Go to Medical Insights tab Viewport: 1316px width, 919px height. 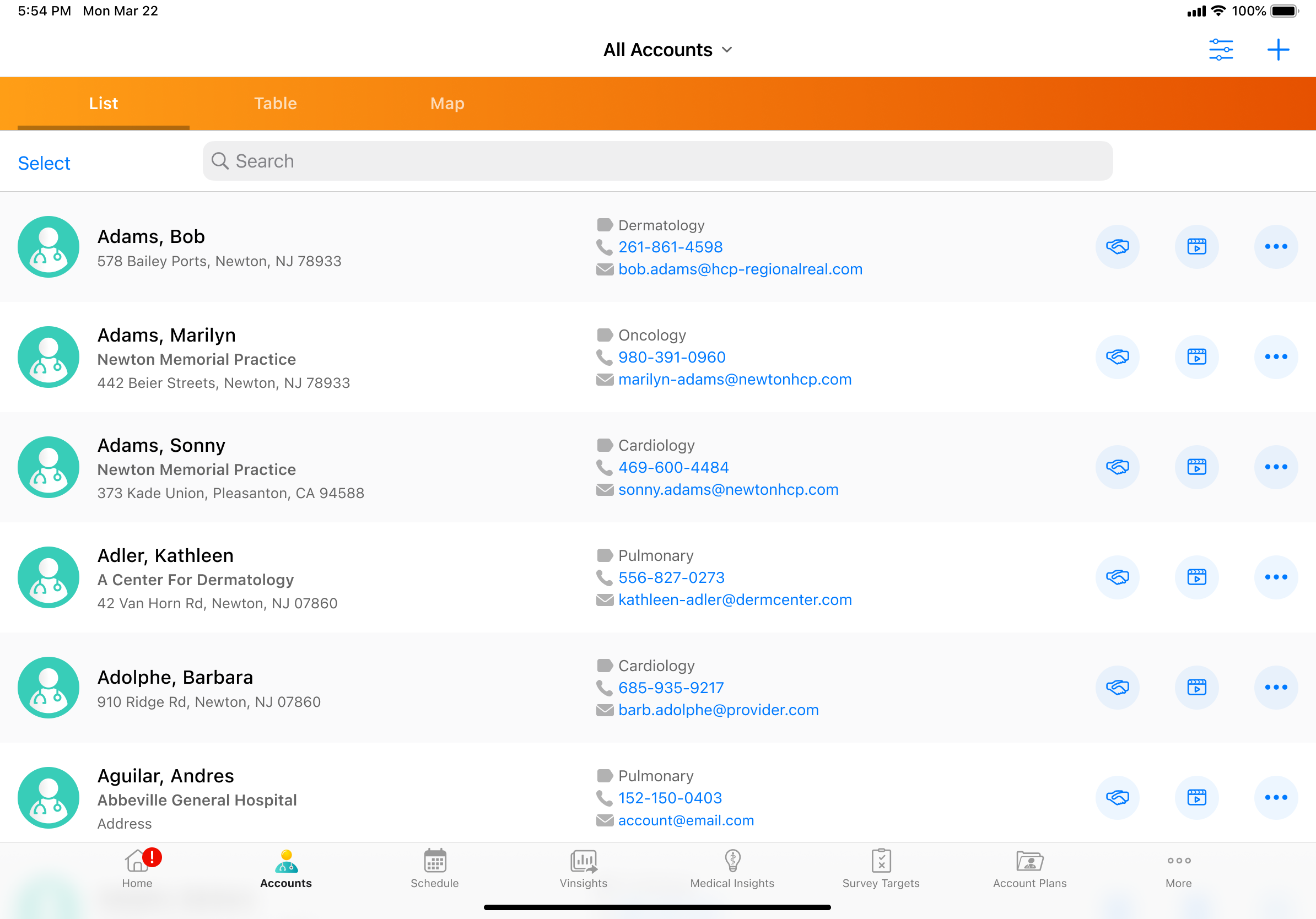click(732, 868)
